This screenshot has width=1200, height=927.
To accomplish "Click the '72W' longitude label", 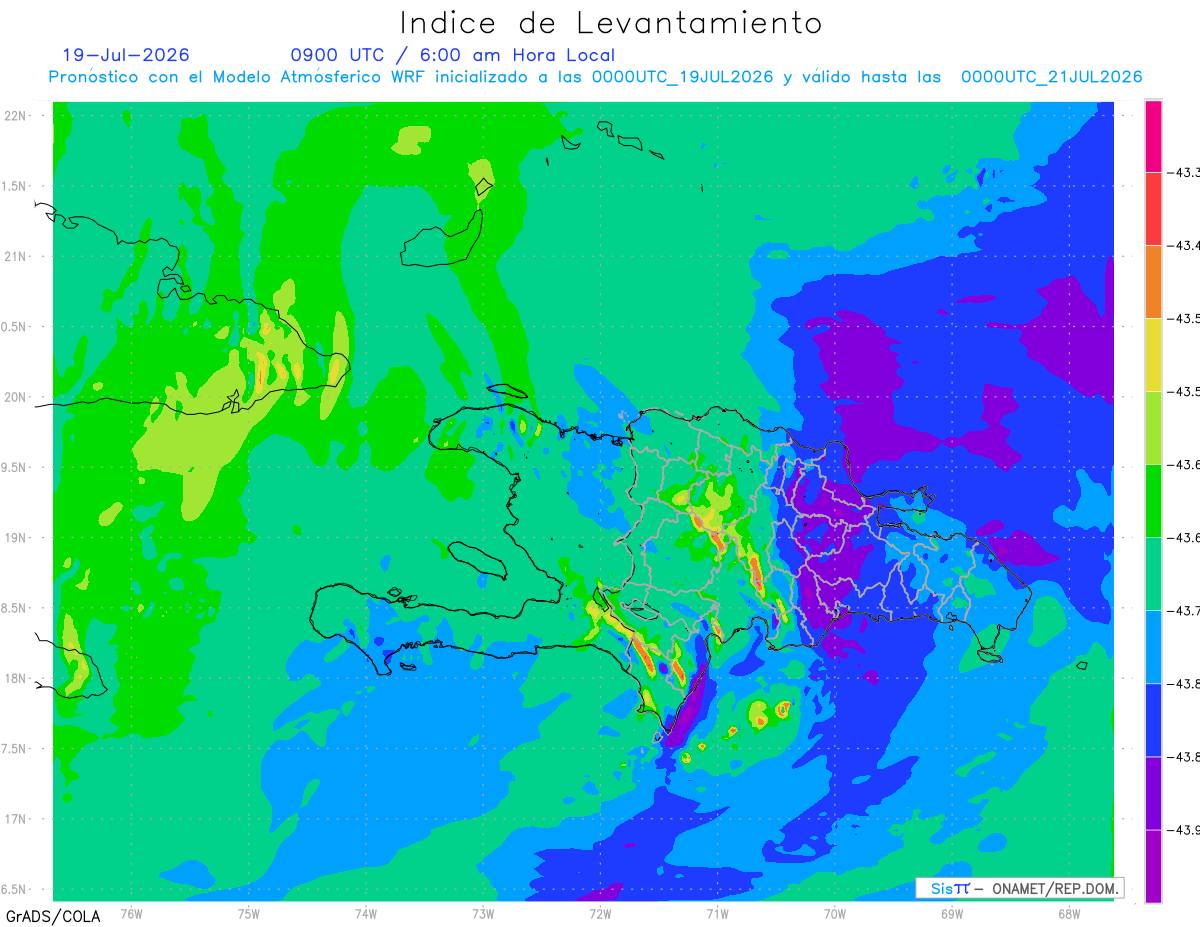I will tap(600, 913).
